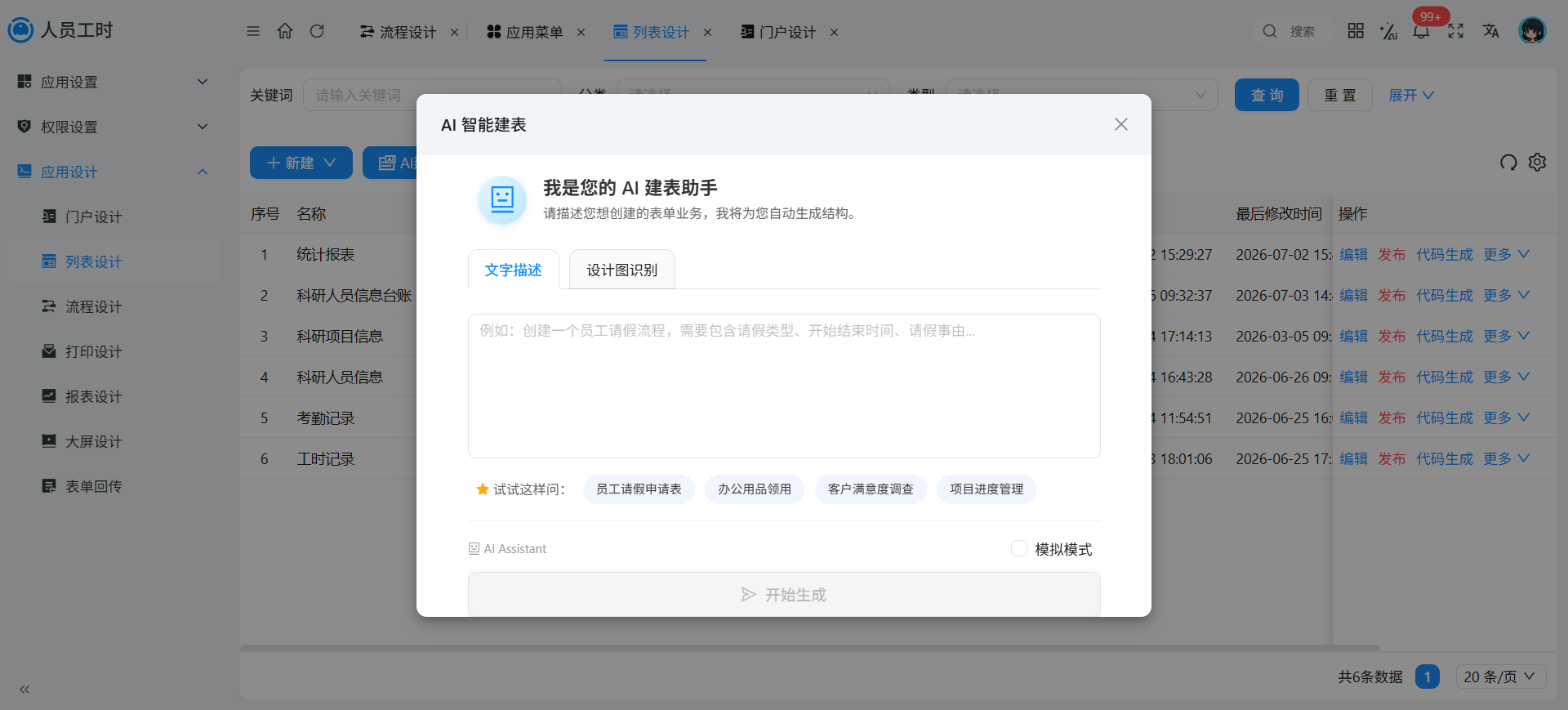Click the home icon in top bar
Viewport: 1568px width, 710px height.
[285, 31]
